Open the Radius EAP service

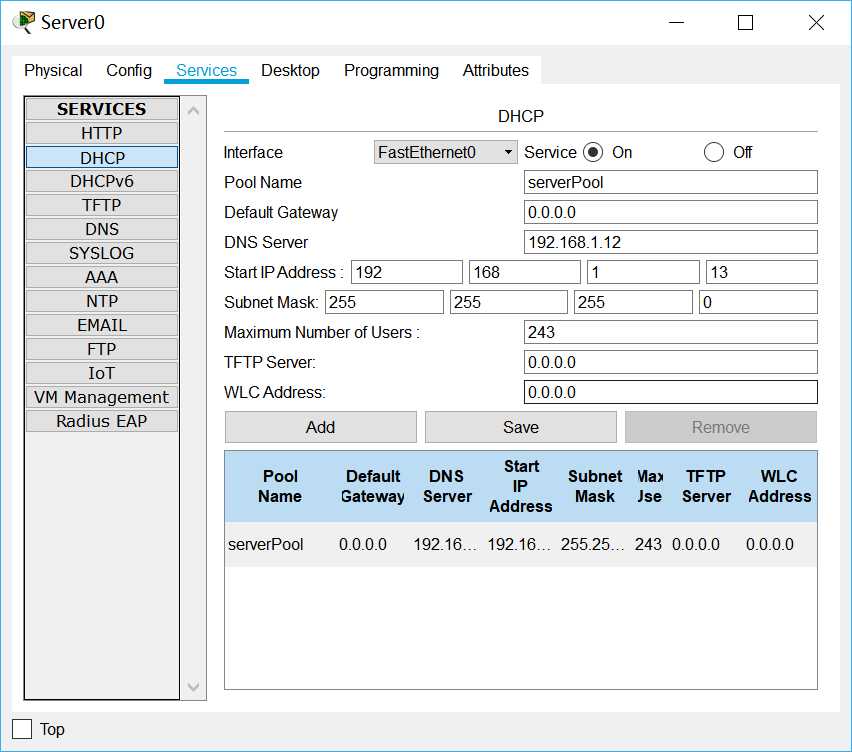pyautogui.click(x=102, y=421)
